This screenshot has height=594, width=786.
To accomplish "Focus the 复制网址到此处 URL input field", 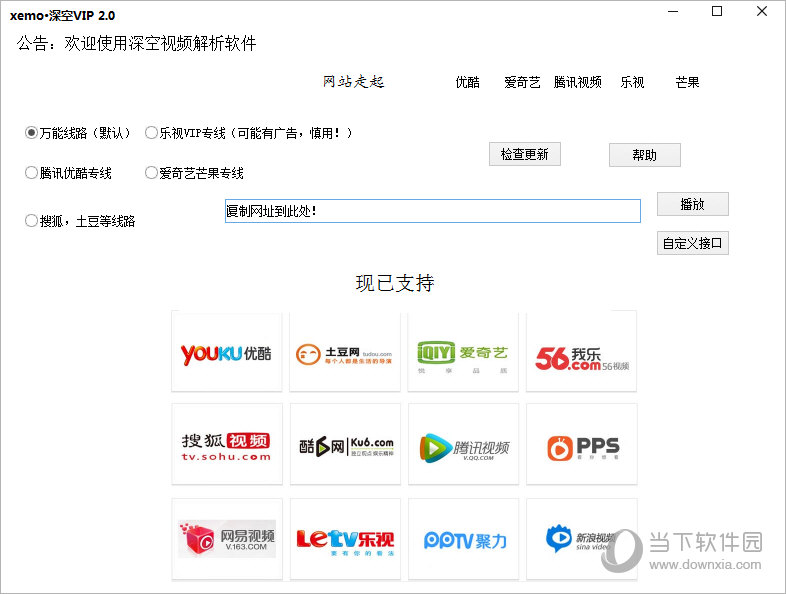I will click(x=433, y=211).
